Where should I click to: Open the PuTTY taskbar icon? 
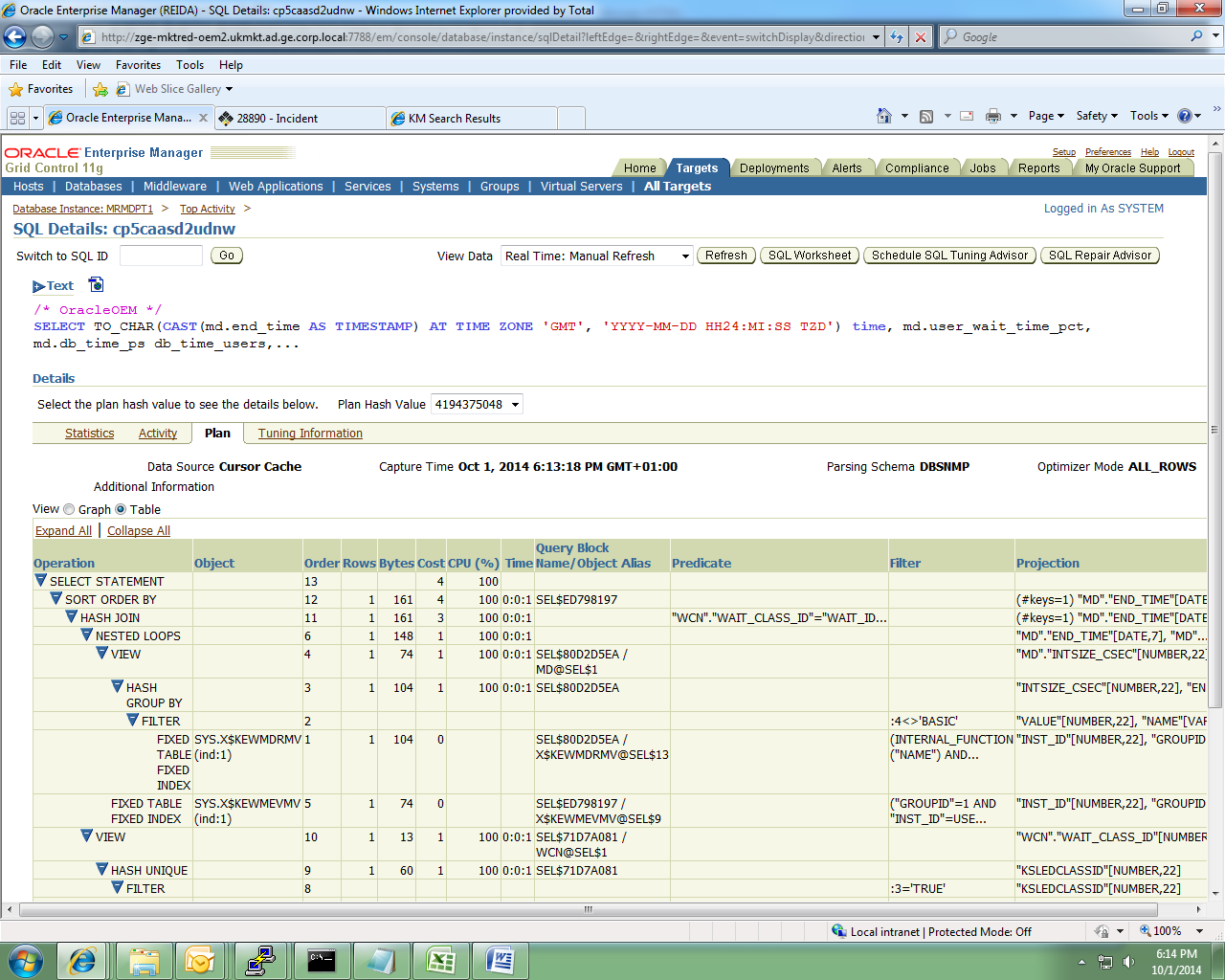click(x=260, y=960)
